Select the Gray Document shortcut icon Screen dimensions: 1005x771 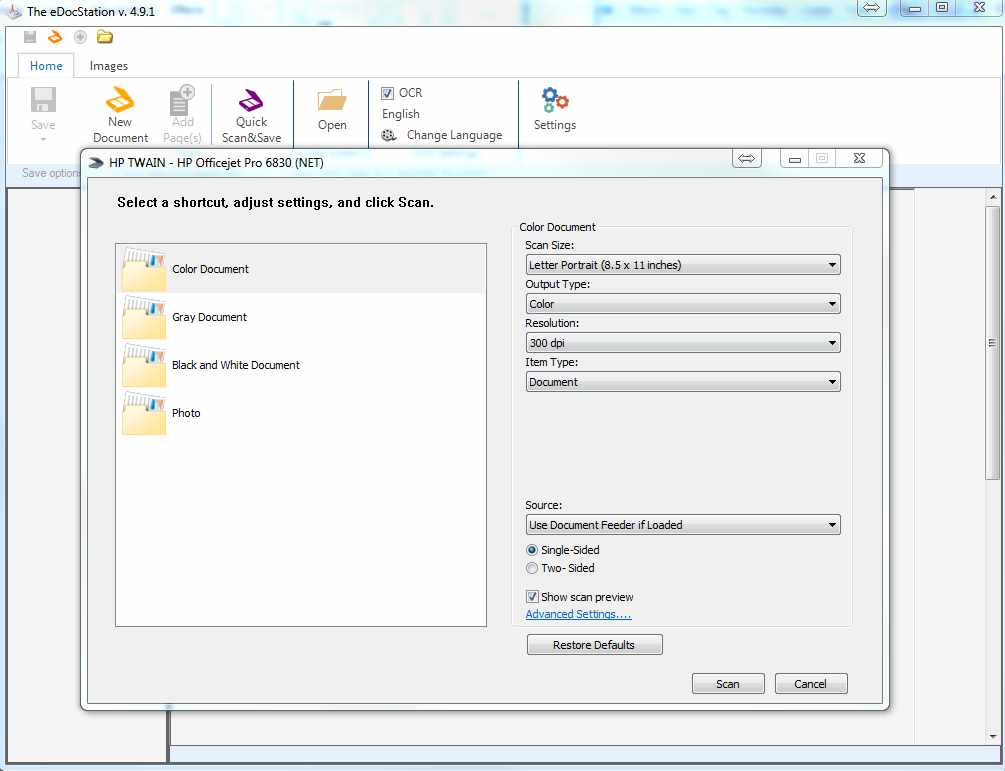[x=144, y=317]
